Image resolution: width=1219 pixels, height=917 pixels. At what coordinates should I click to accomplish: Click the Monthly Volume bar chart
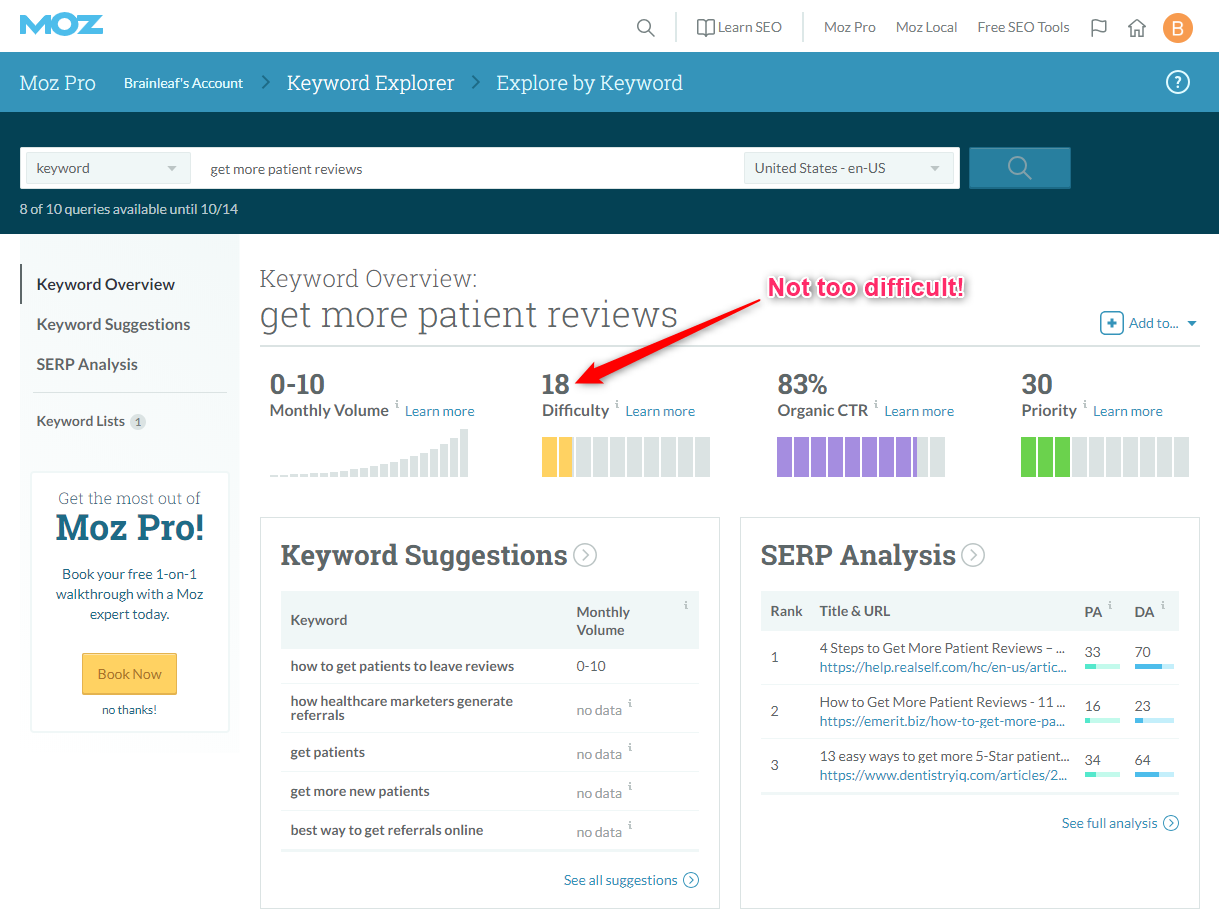[369, 453]
